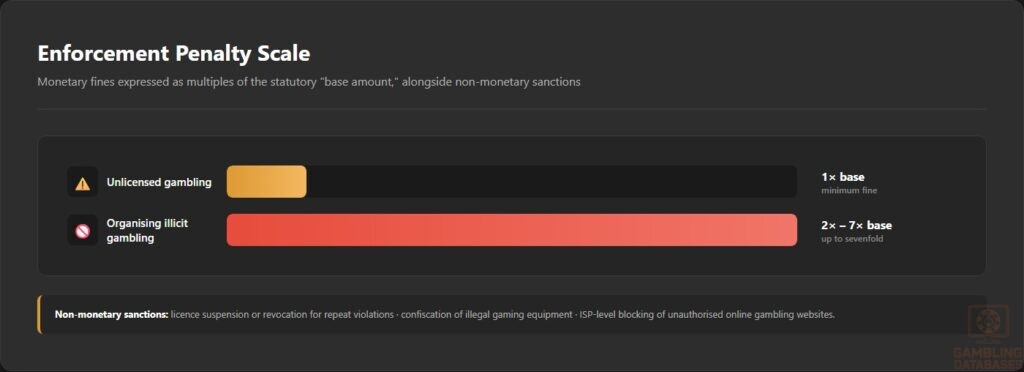Click the 'GAMBLING DATABASES' watermark text
This screenshot has width=1024, height=372.
point(989,358)
